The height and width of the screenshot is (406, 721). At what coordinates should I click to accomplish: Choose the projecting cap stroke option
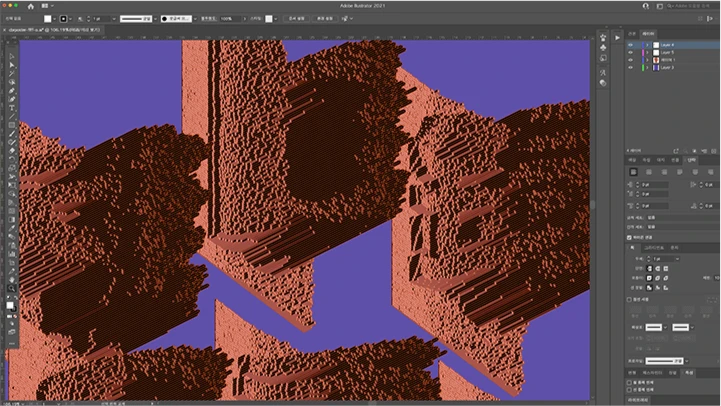[666, 269]
